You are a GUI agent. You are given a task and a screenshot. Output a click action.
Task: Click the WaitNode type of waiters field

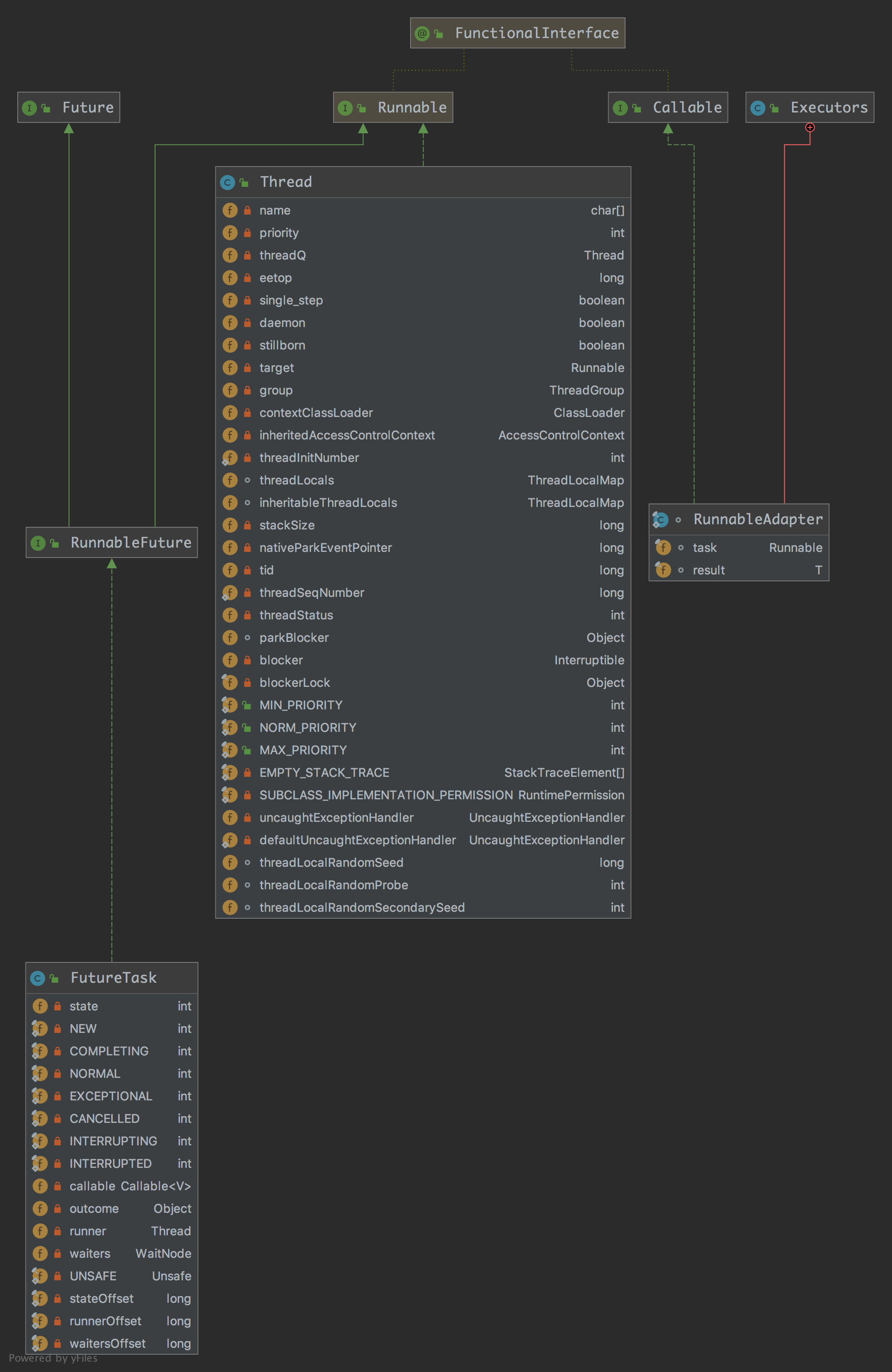(x=163, y=1253)
